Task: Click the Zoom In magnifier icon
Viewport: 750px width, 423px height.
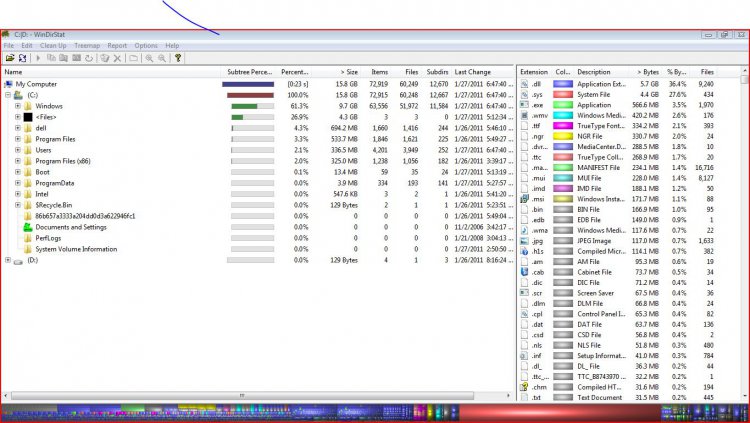Action: click(149, 58)
